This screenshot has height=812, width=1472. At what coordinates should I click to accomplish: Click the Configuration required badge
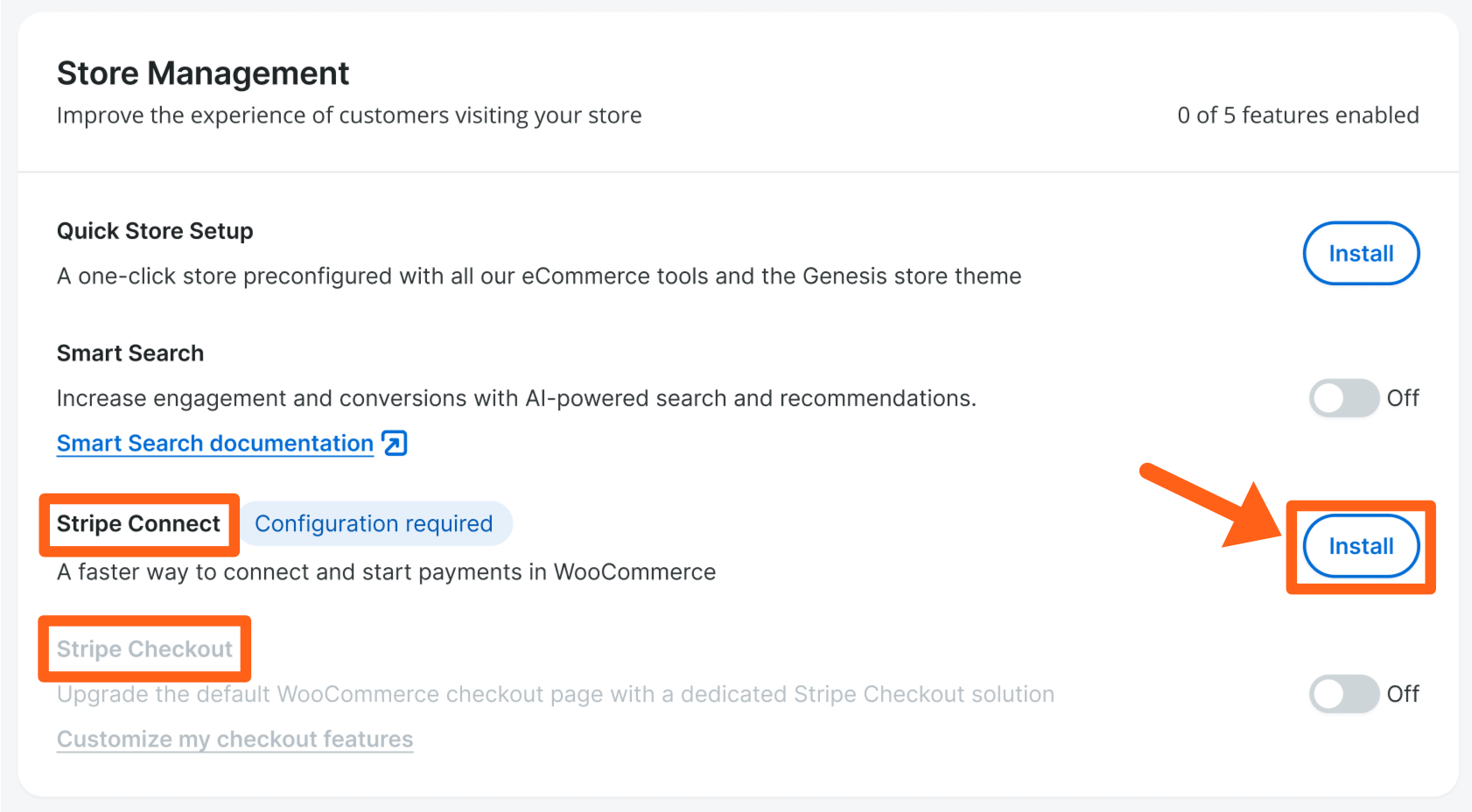[374, 523]
